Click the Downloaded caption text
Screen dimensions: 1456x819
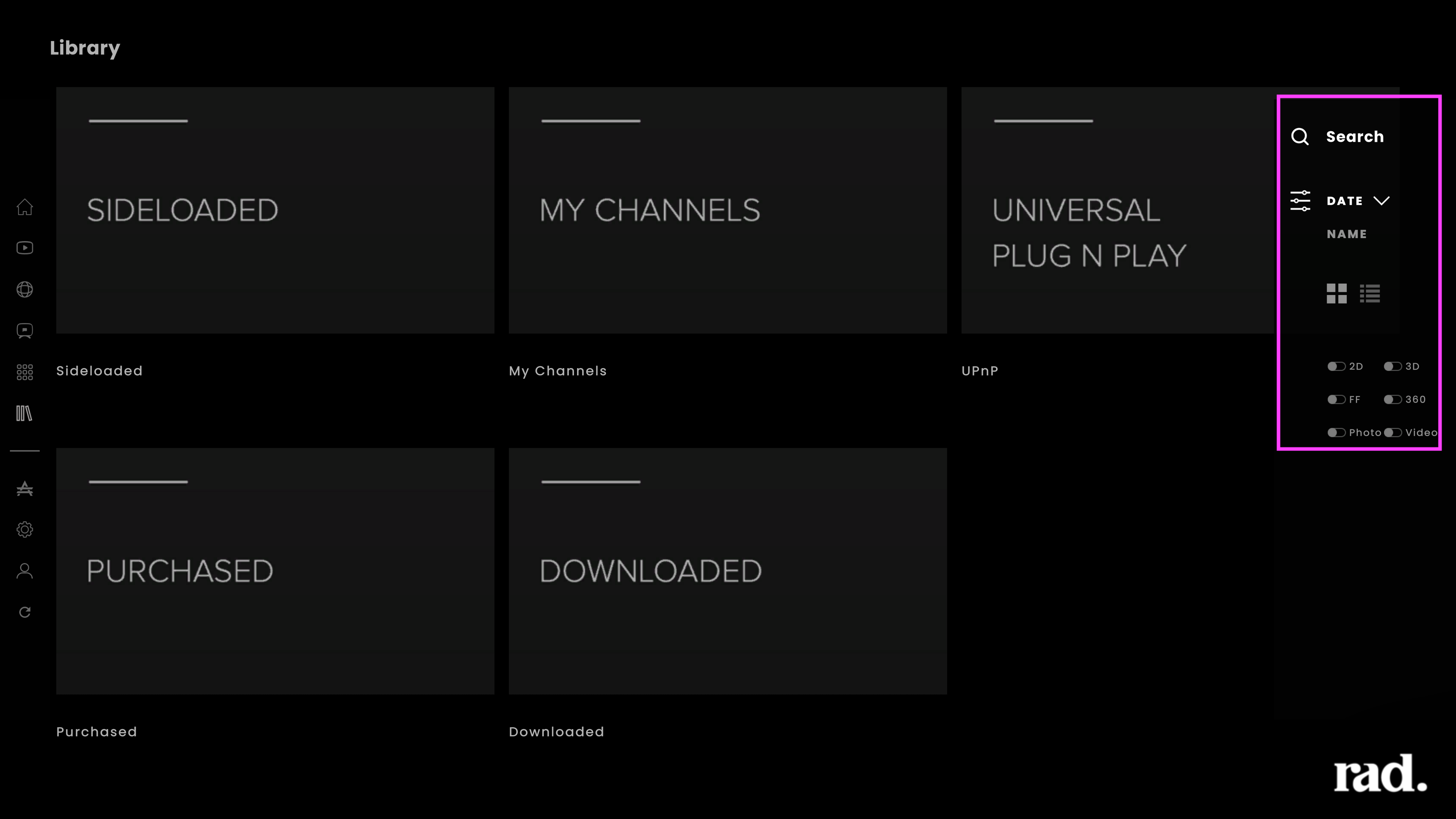pyautogui.click(x=557, y=732)
